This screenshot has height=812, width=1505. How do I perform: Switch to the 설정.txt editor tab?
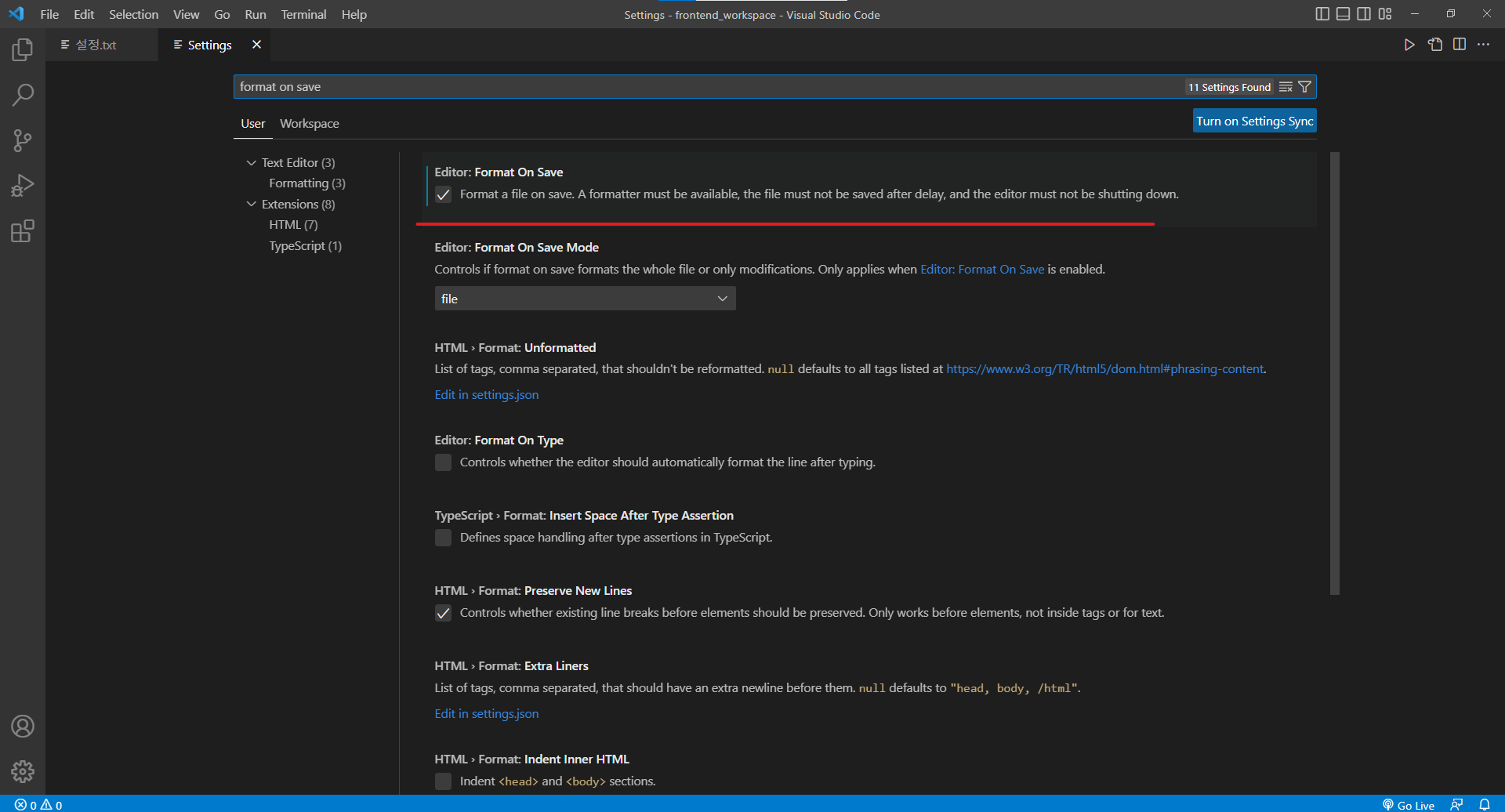click(x=101, y=45)
